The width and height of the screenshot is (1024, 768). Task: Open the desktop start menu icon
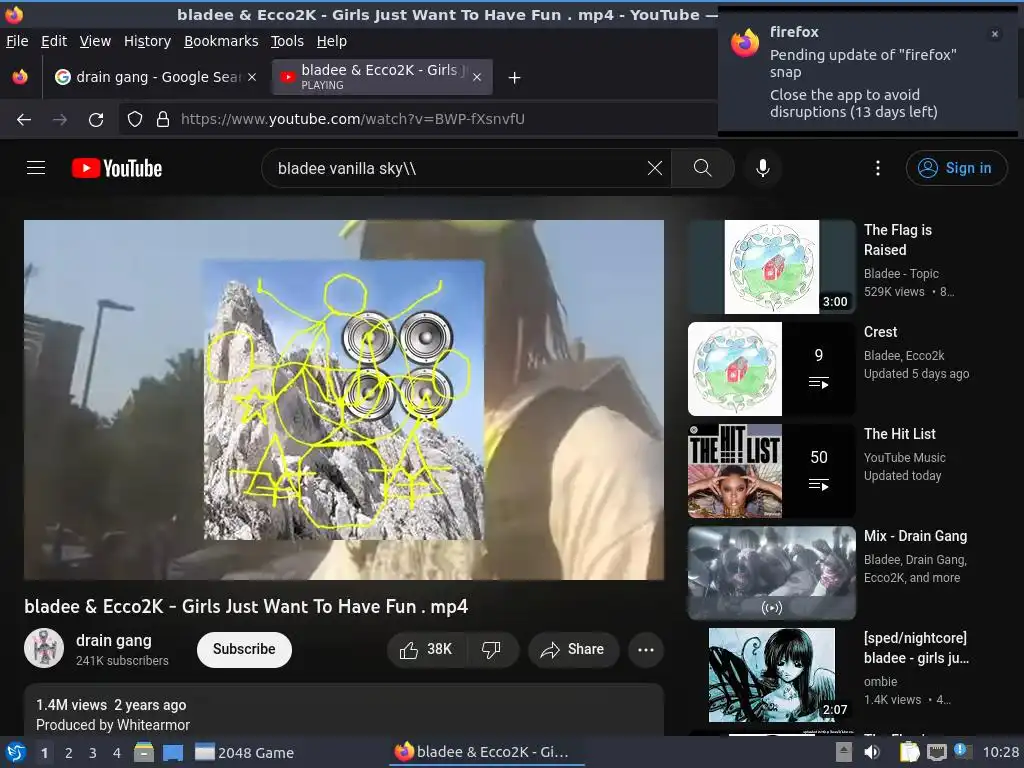tap(16, 752)
